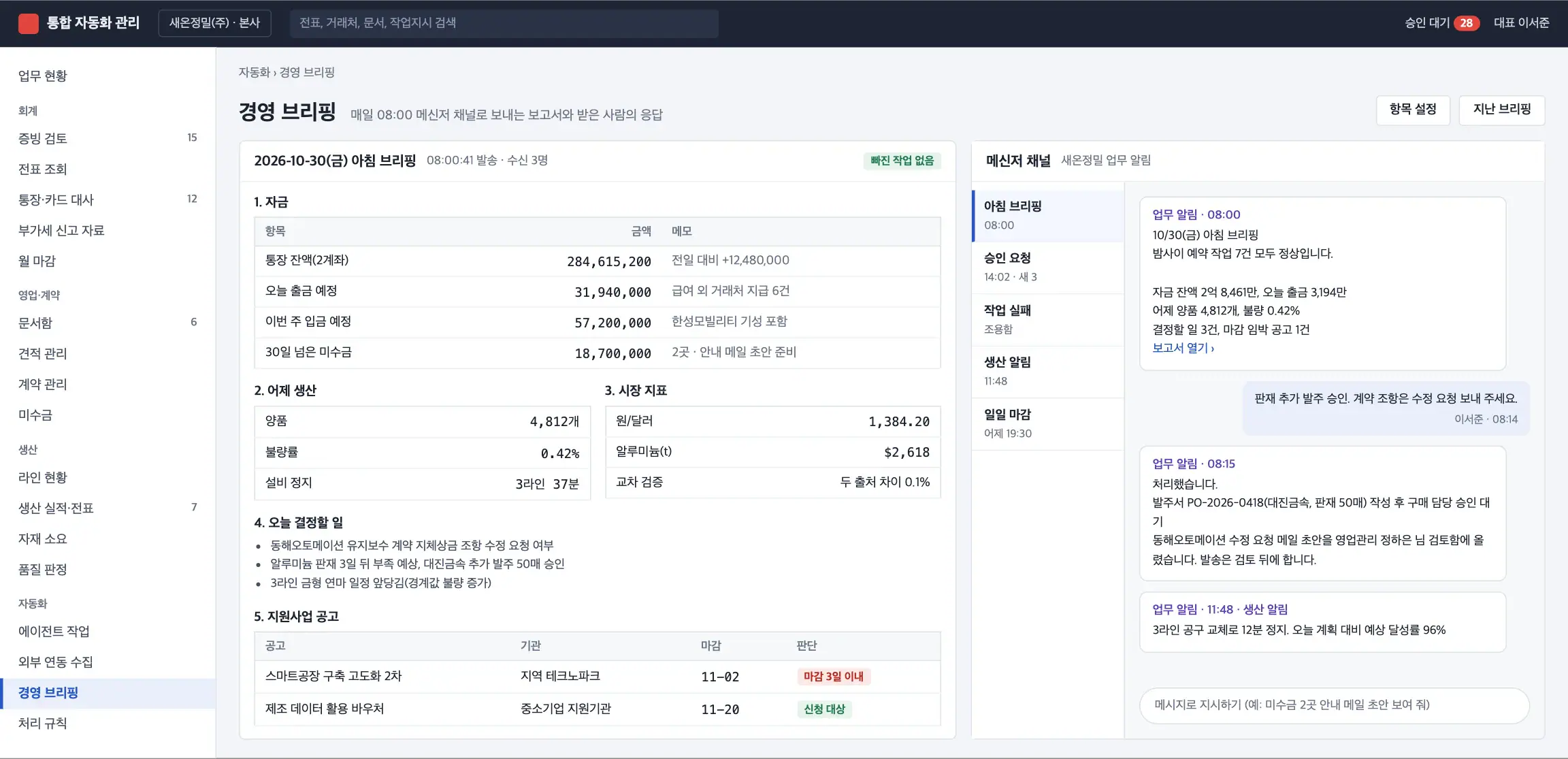Click the red app logo icon
This screenshot has height=759, width=1568.
[x=28, y=24]
